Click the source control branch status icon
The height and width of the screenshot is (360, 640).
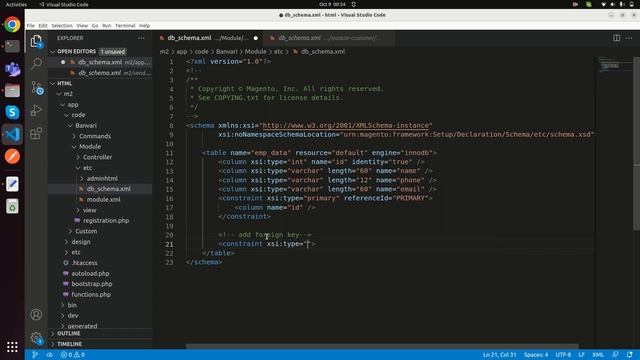tap(35, 355)
